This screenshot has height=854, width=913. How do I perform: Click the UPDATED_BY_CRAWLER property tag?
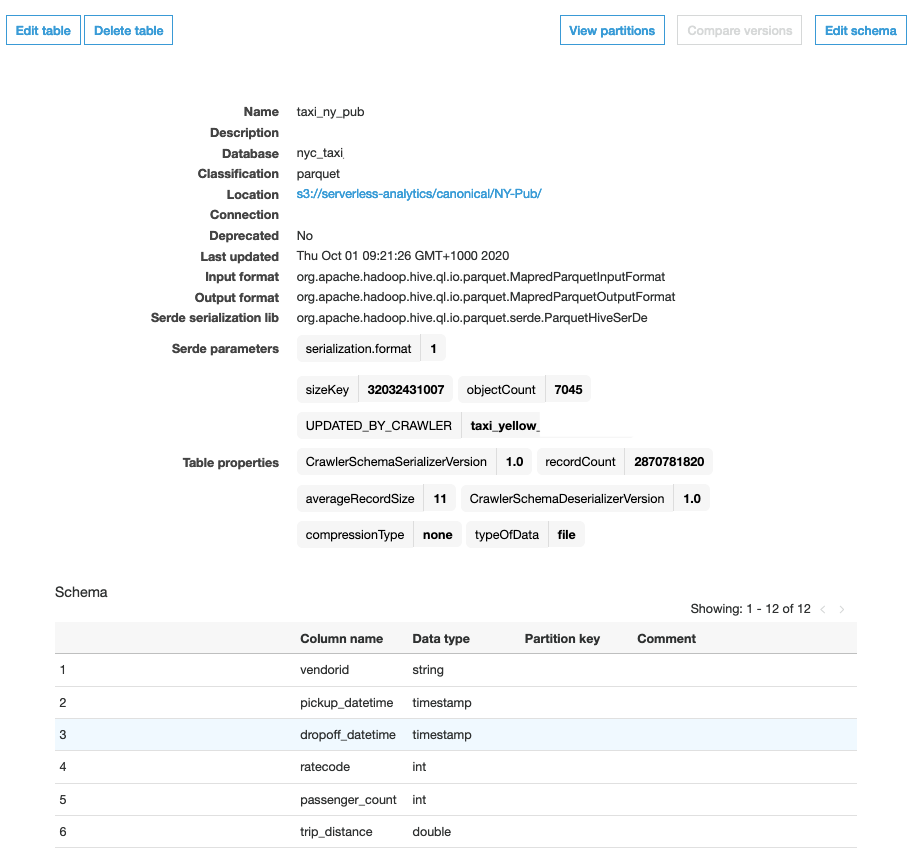coord(378,426)
